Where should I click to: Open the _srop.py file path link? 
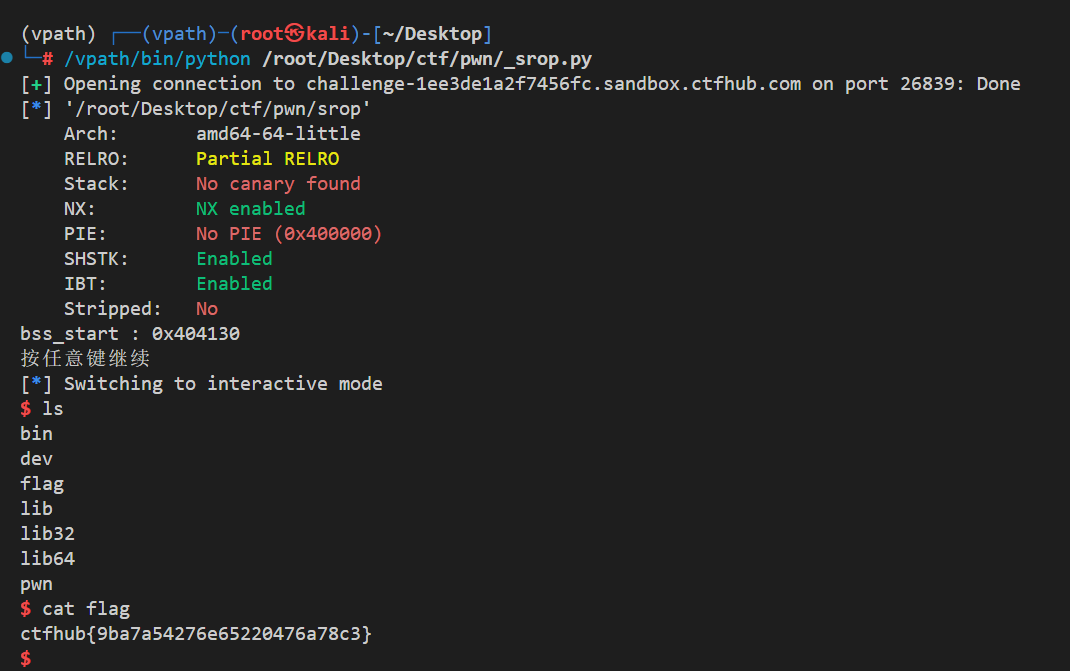pos(427,59)
